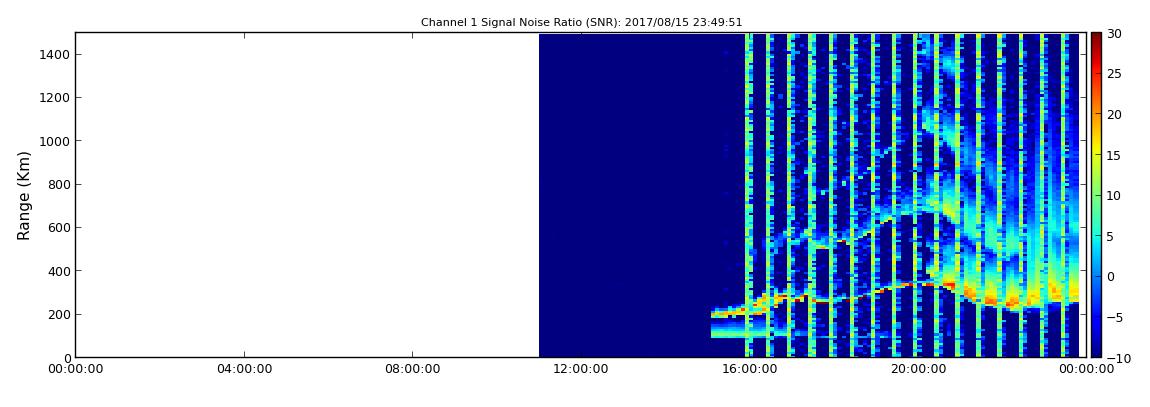This screenshot has width=1150, height=407.
Task: Click the 200 range tick label
Action: tap(59, 315)
